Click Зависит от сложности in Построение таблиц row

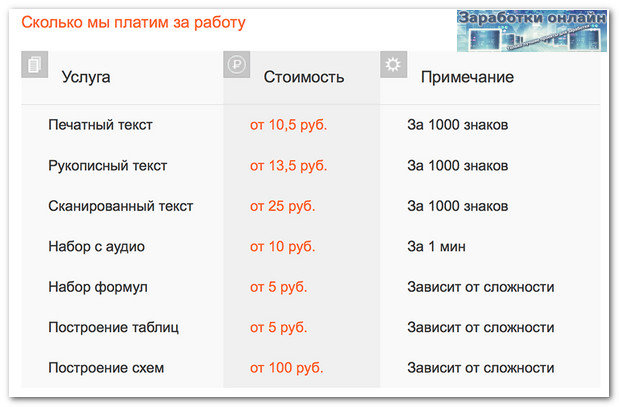pos(481,328)
